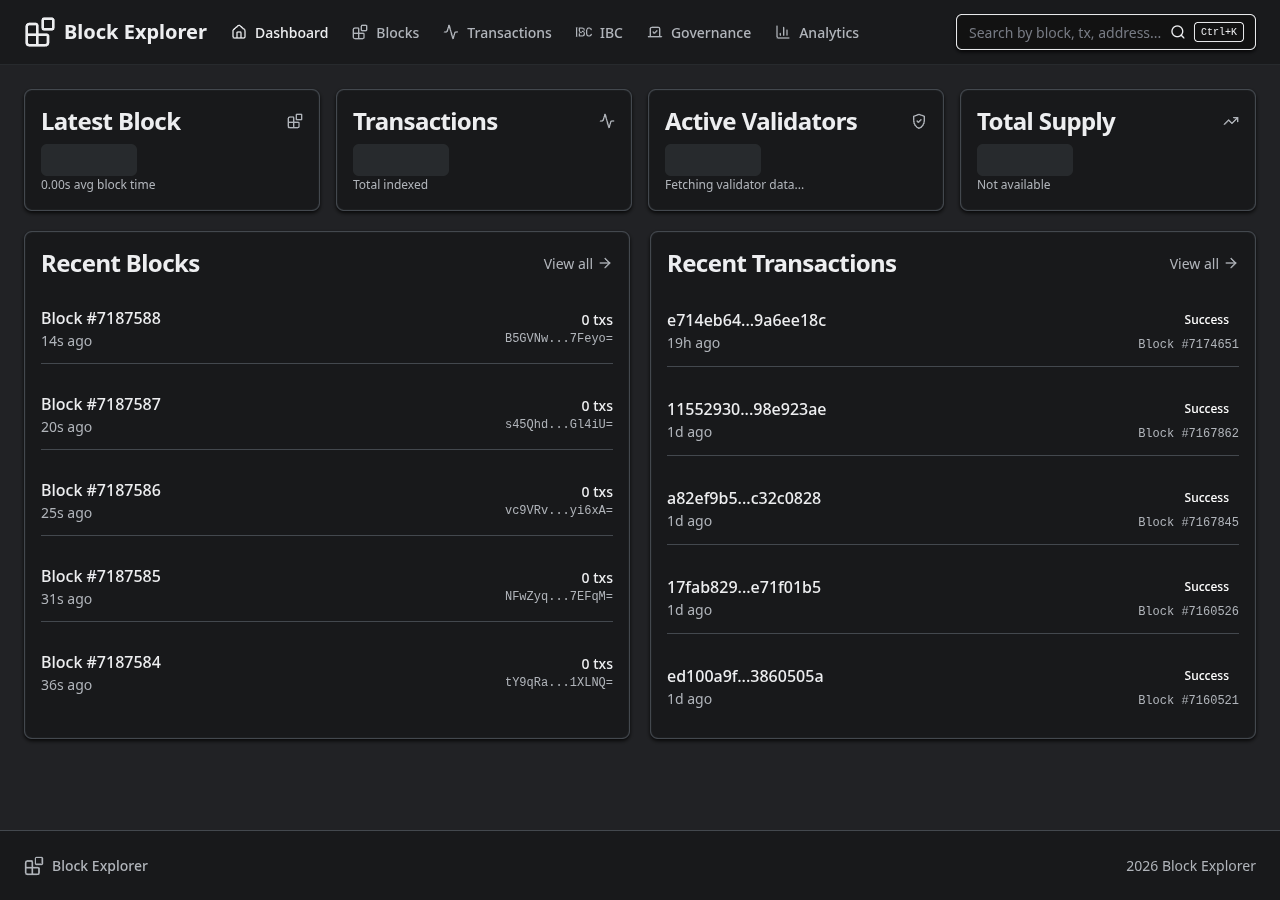Click the Latest Block card title

coord(111,121)
